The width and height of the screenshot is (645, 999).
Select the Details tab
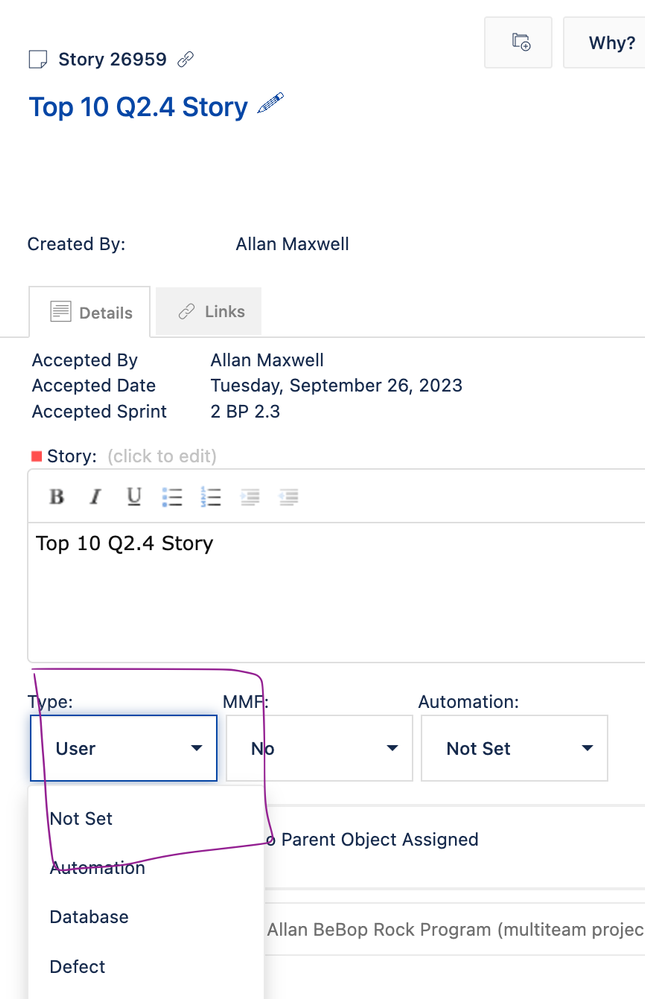point(90,311)
